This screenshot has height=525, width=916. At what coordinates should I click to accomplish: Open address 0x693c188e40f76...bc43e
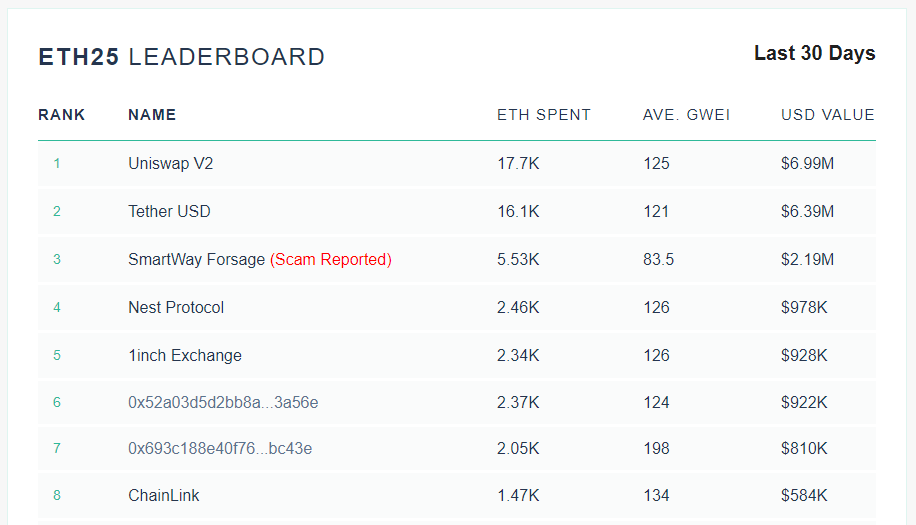coord(220,449)
